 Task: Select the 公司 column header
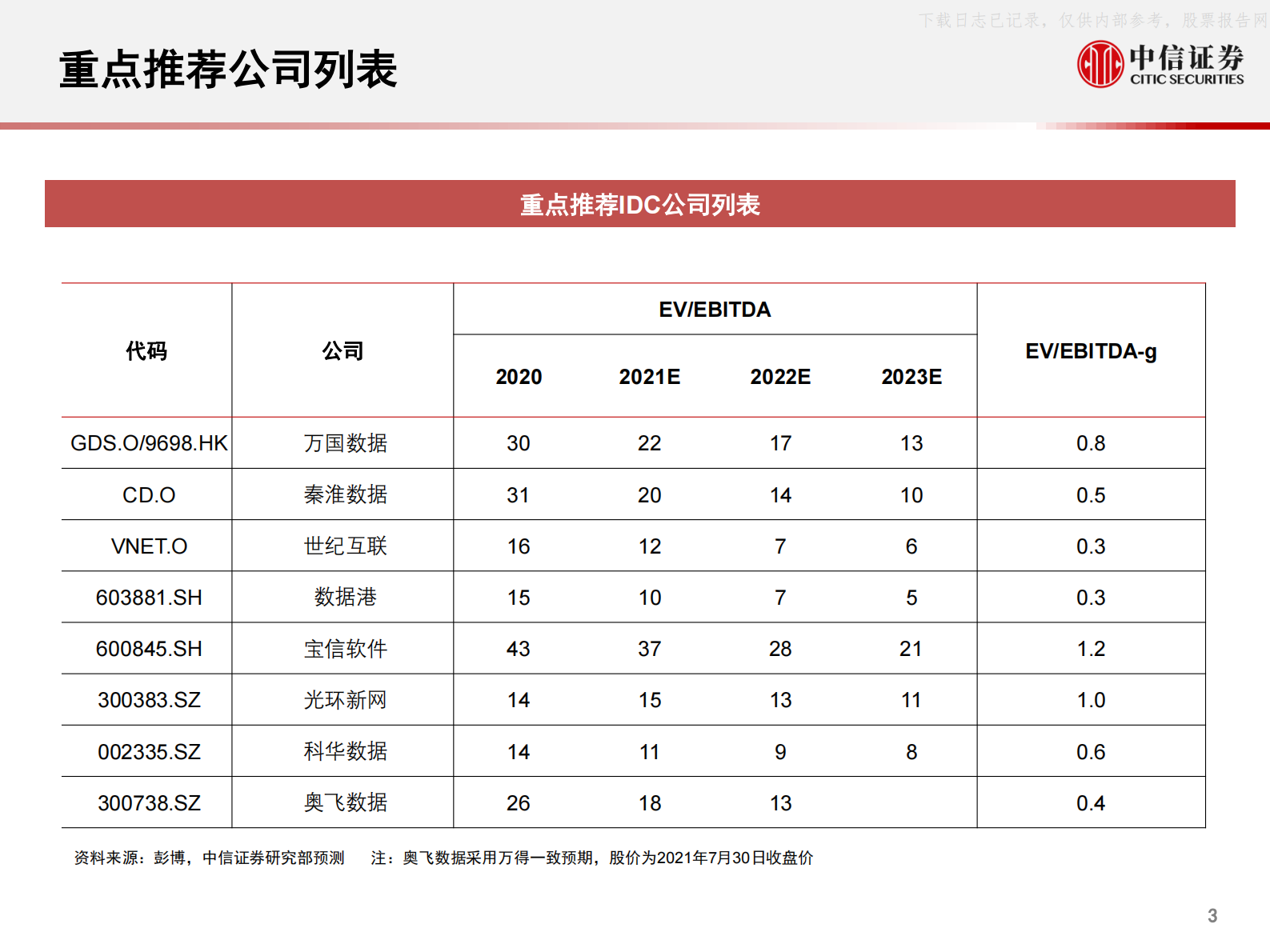(343, 350)
